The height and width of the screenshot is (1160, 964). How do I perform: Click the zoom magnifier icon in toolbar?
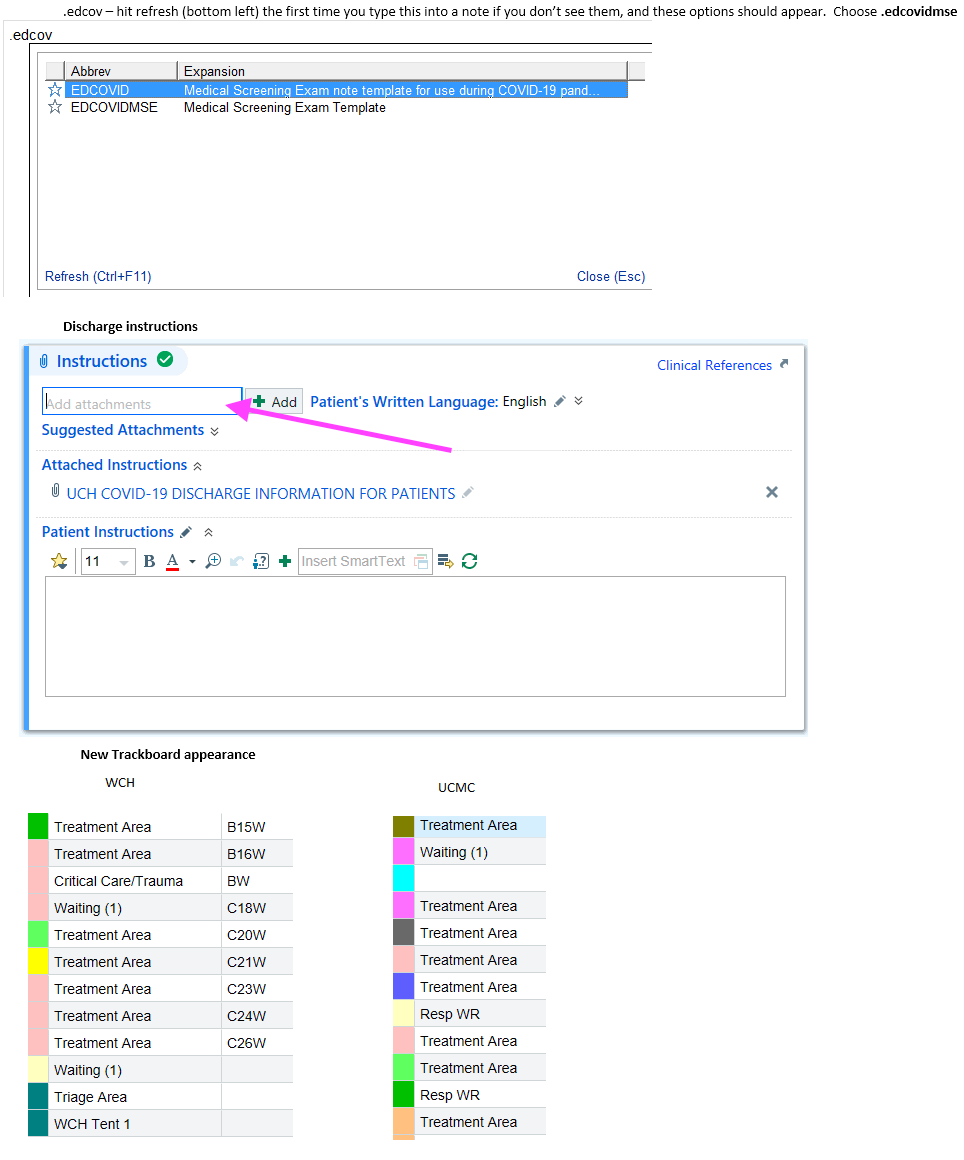[213, 561]
